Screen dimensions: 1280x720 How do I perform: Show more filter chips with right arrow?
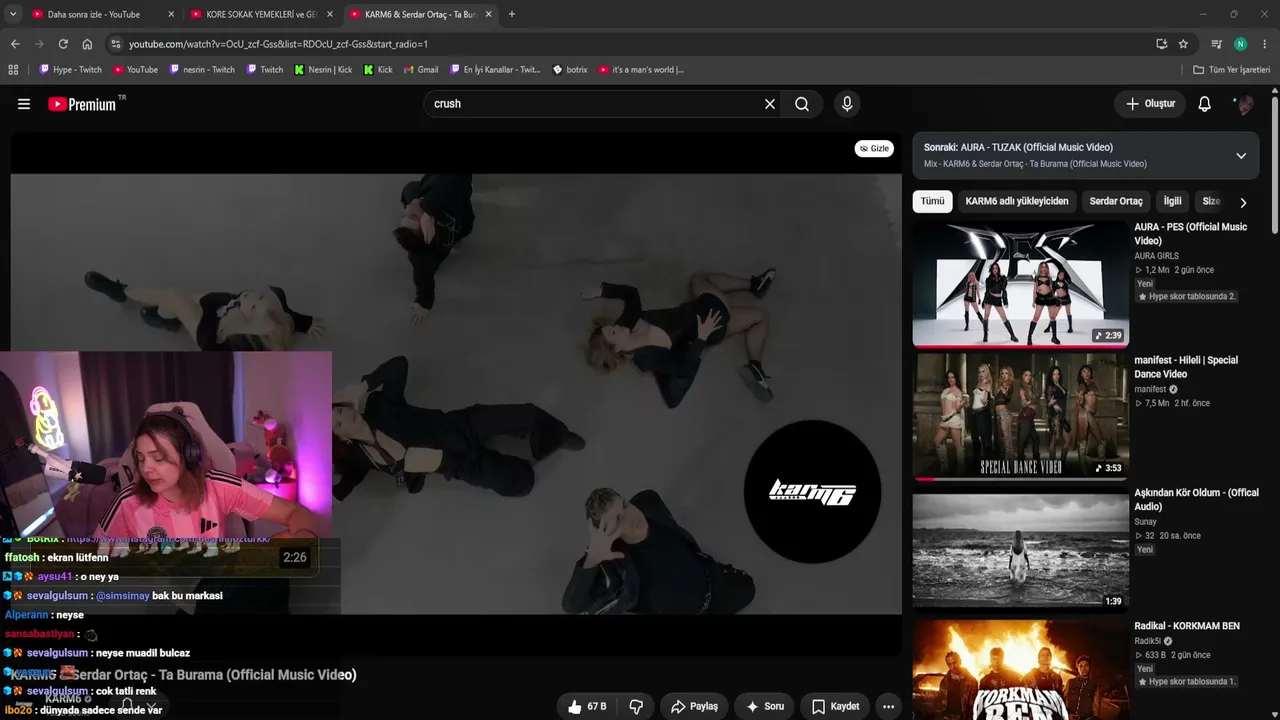[x=1243, y=202]
